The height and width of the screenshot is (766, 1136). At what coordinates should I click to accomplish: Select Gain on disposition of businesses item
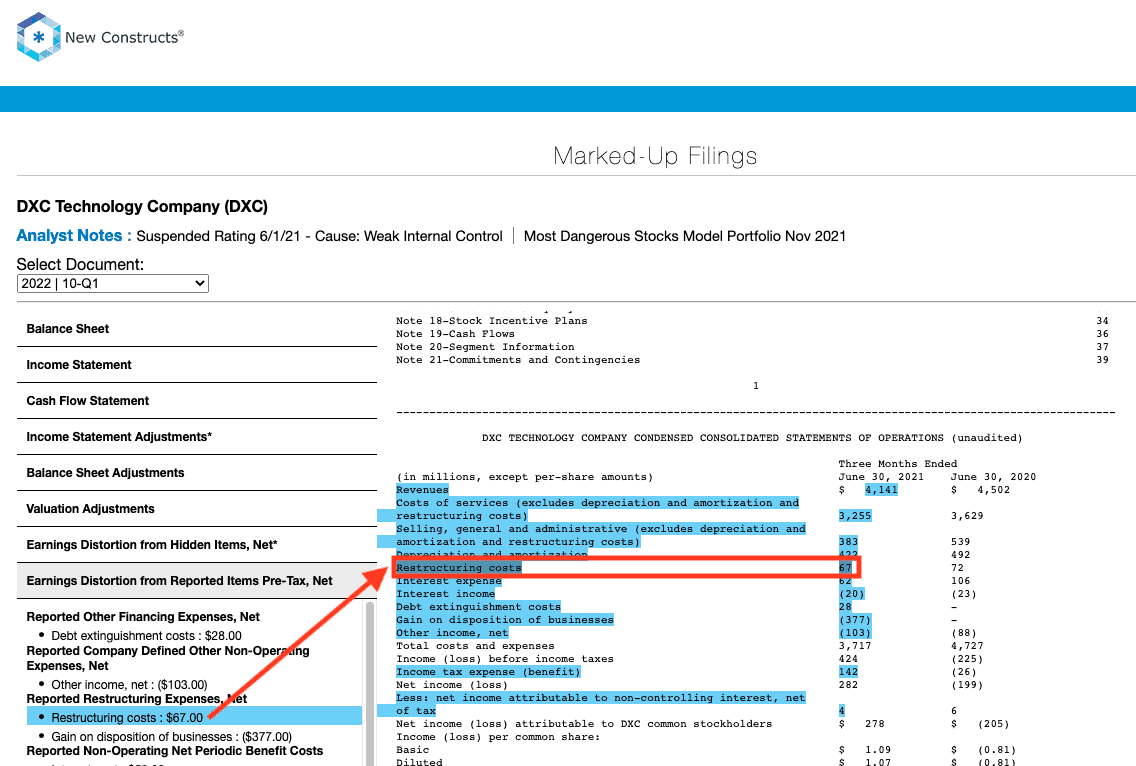coord(171,737)
